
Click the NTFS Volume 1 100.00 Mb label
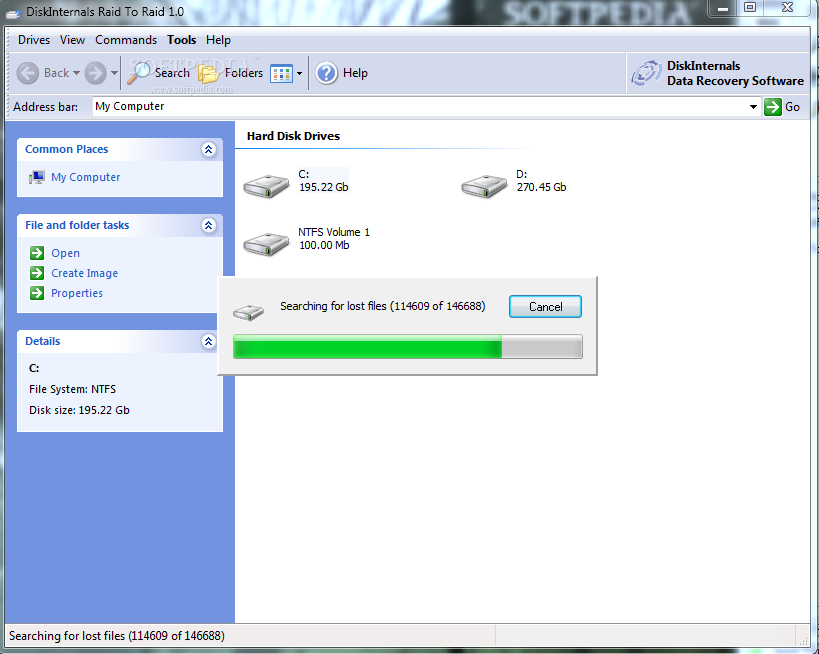(x=334, y=239)
